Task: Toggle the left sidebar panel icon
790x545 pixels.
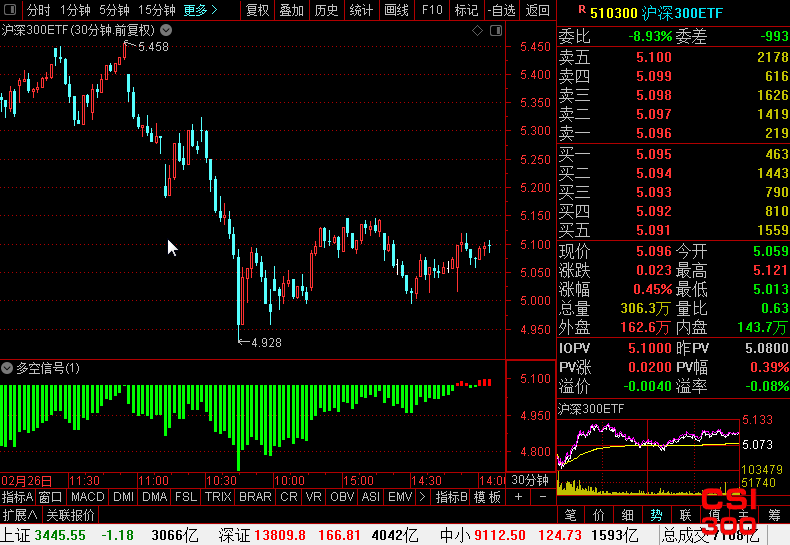Action: [10, 10]
